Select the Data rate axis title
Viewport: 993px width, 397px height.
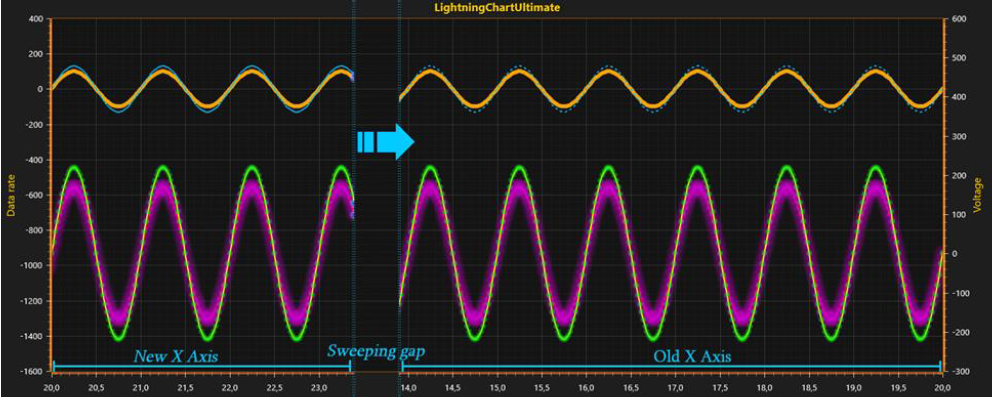[x=11, y=196]
